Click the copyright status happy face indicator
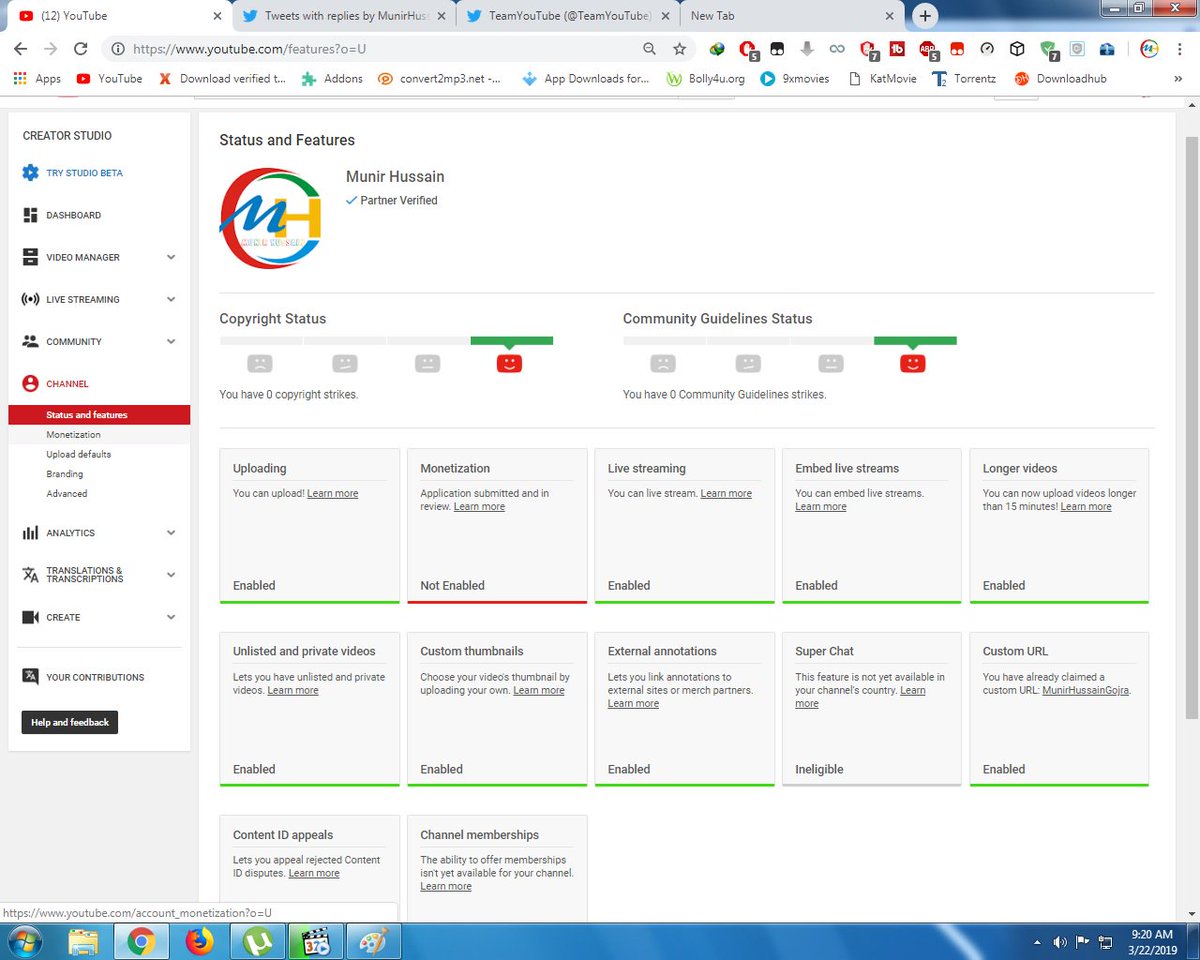The width and height of the screenshot is (1200, 960). [x=509, y=363]
